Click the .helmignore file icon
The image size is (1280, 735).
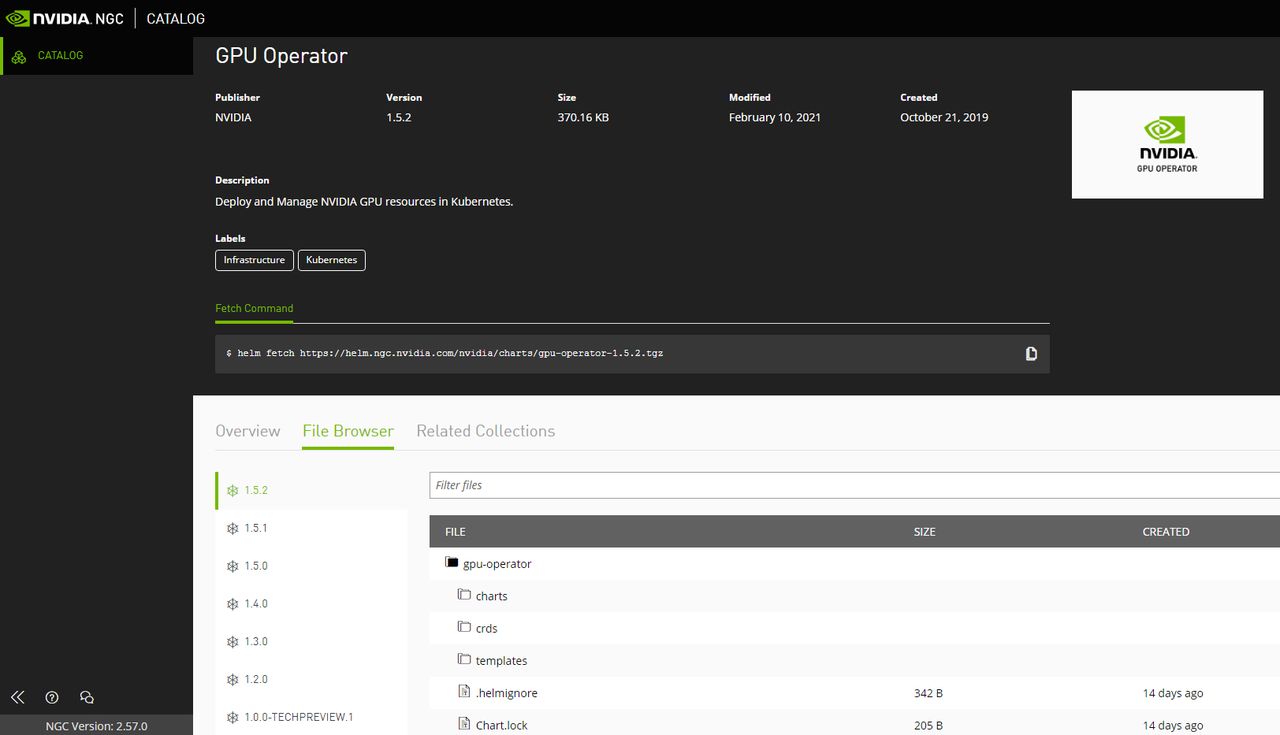point(464,692)
